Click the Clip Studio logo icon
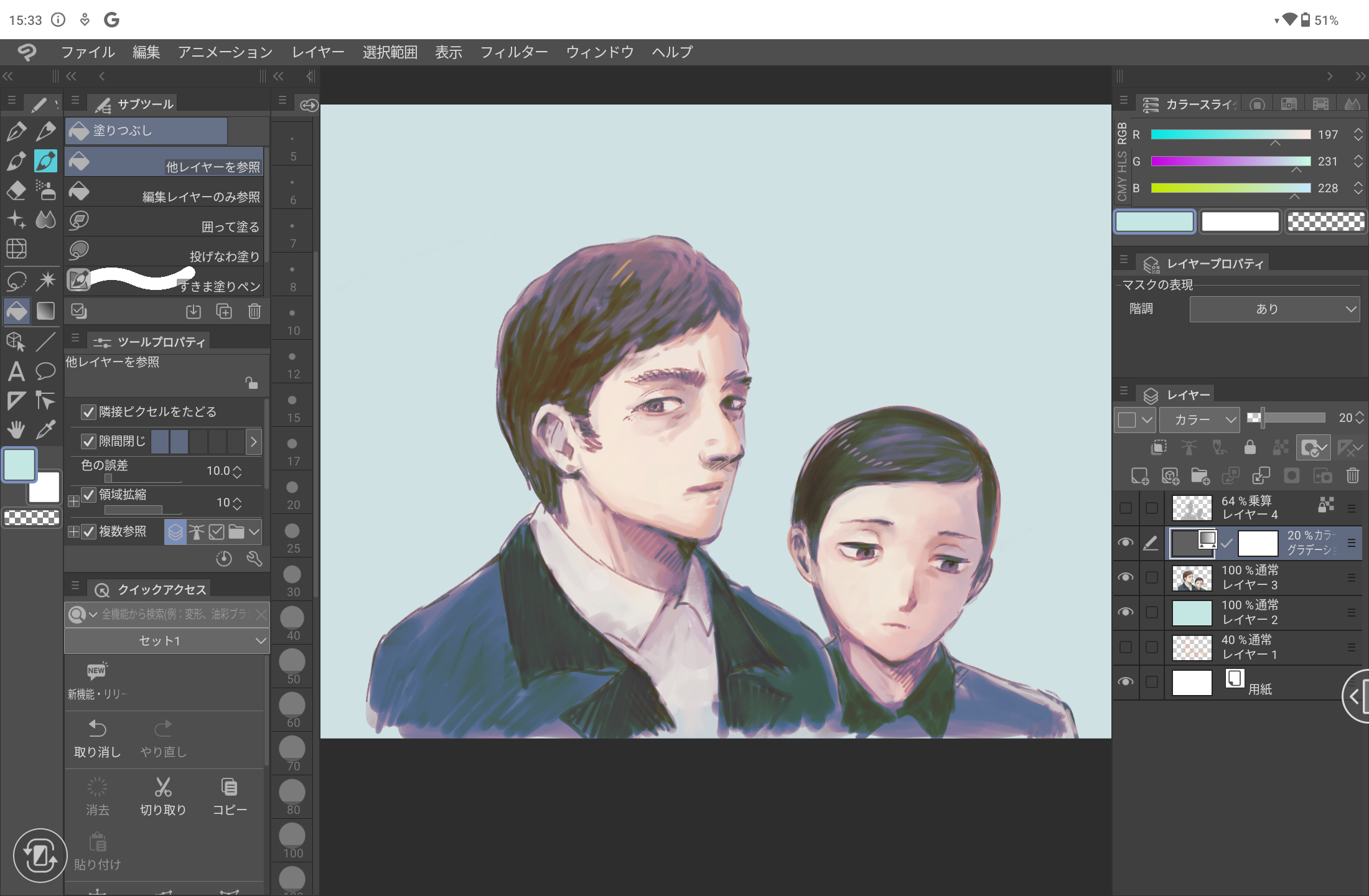The width and height of the screenshot is (1369, 896). [x=27, y=52]
